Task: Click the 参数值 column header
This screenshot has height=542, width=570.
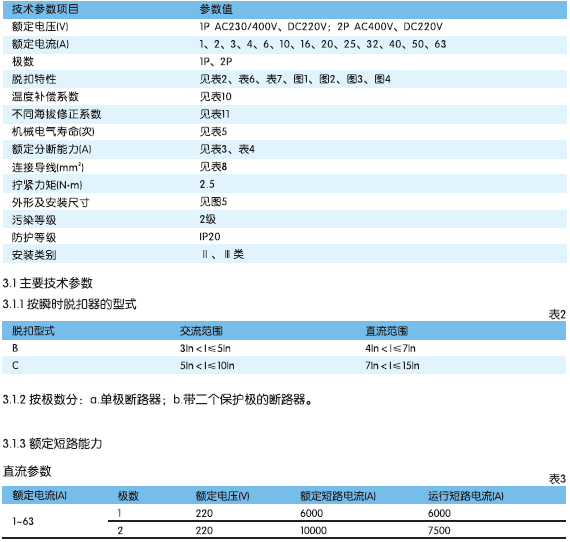Action: point(216,9)
